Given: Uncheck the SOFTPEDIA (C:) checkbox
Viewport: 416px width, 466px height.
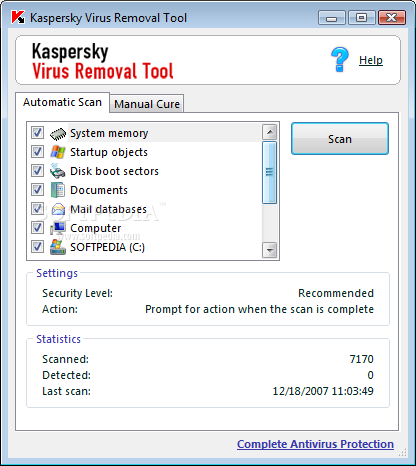Looking at the screenshot, I should tap(37, 247).
